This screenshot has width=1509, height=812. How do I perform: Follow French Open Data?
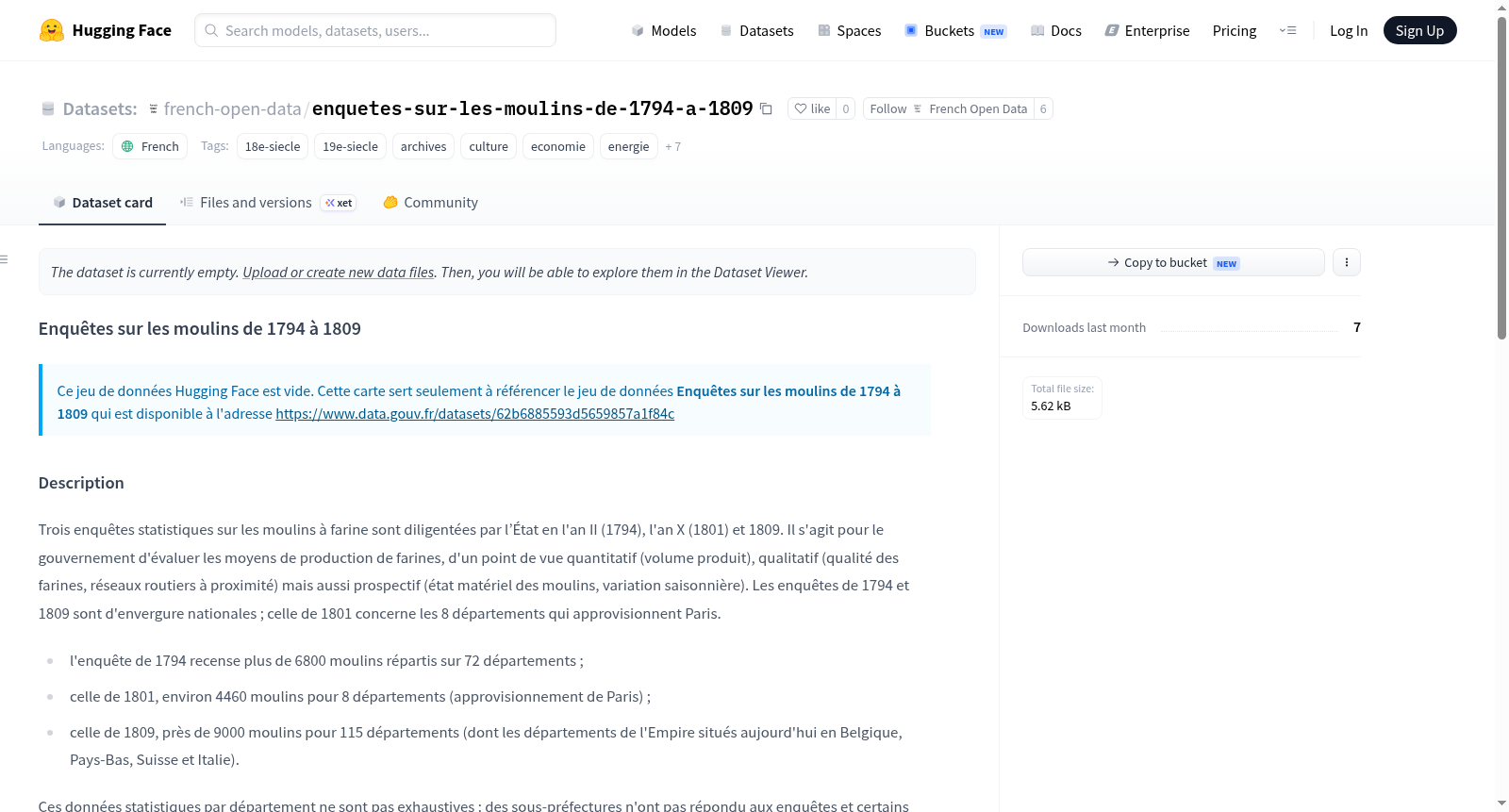(949, 109)
